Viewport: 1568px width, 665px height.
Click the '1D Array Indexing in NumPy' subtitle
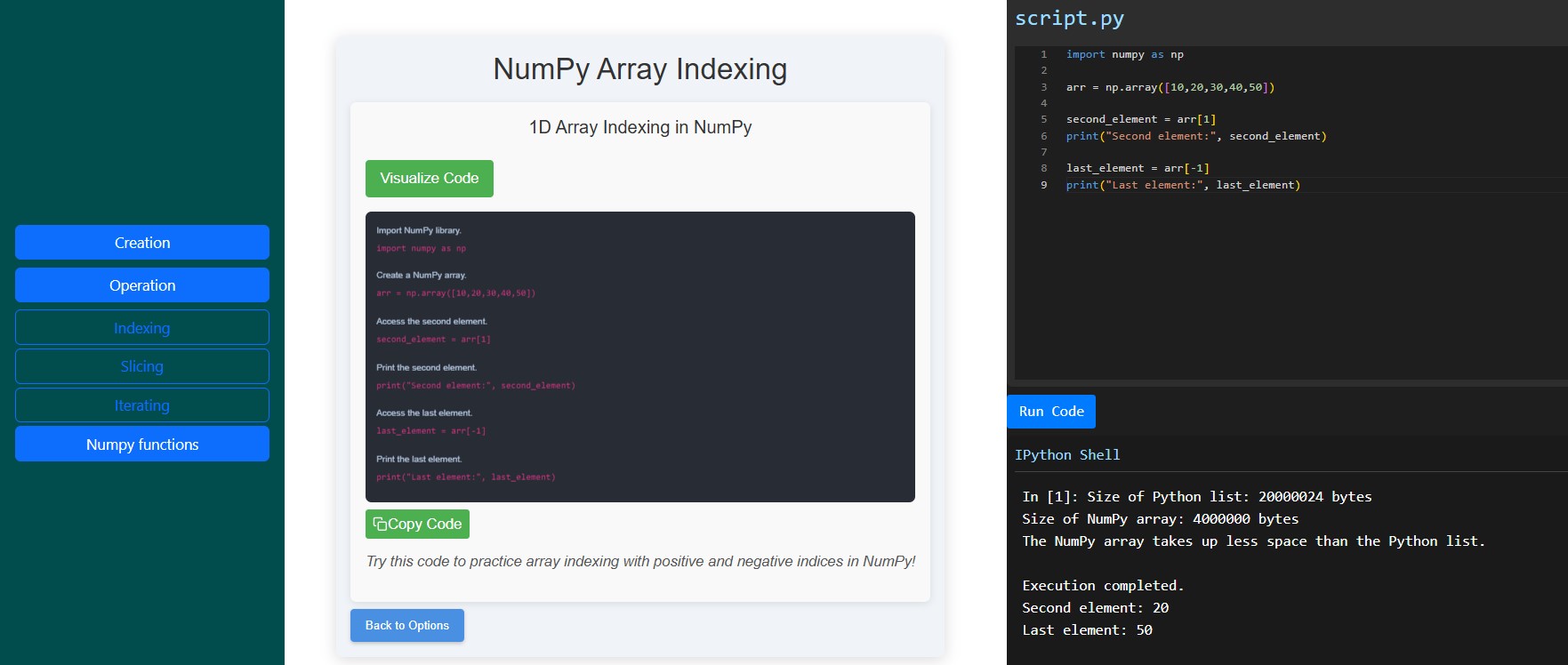click(x=640, y=127)
